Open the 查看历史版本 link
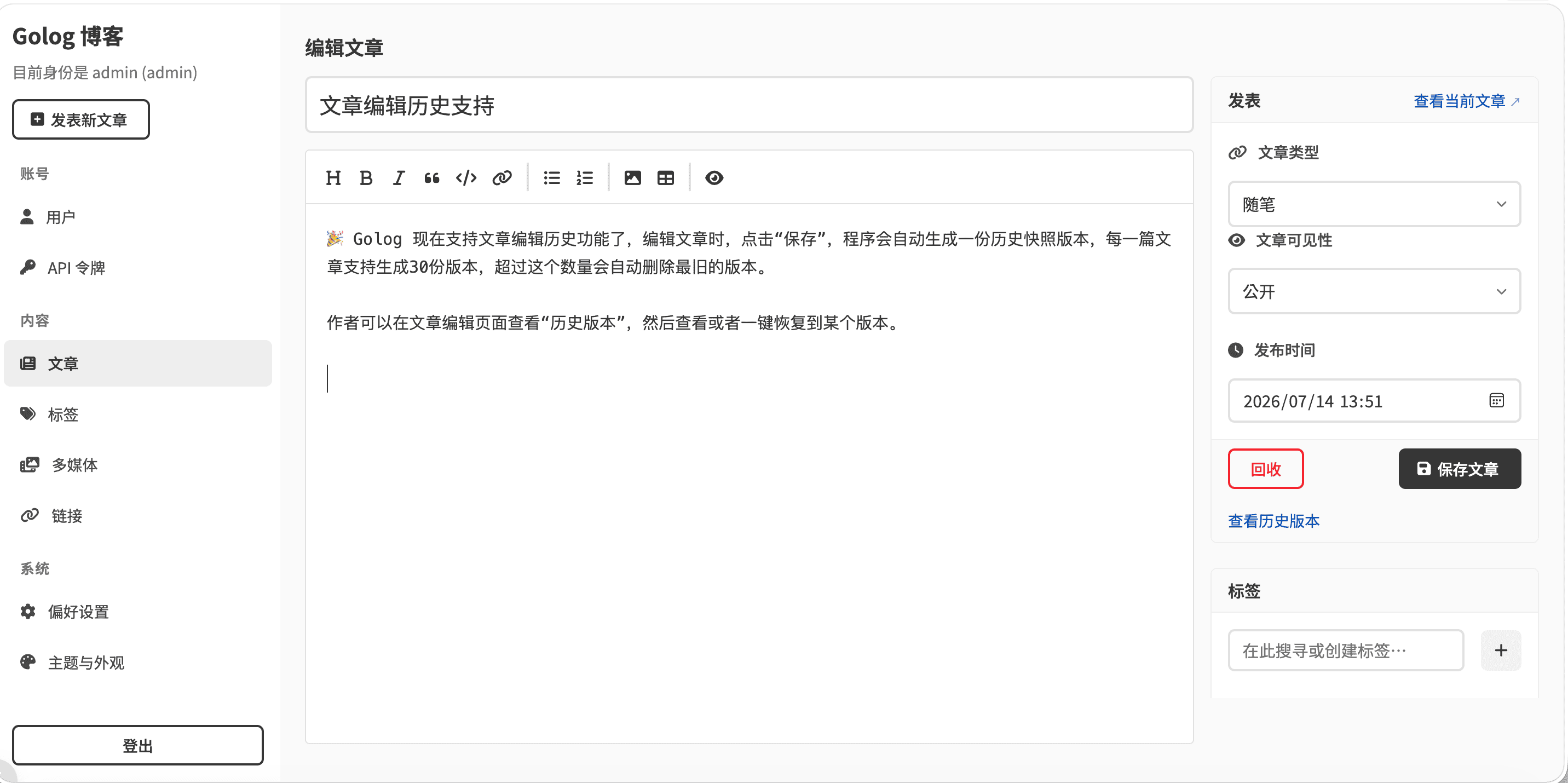 pyautogui.click(x=1273, y=521)
